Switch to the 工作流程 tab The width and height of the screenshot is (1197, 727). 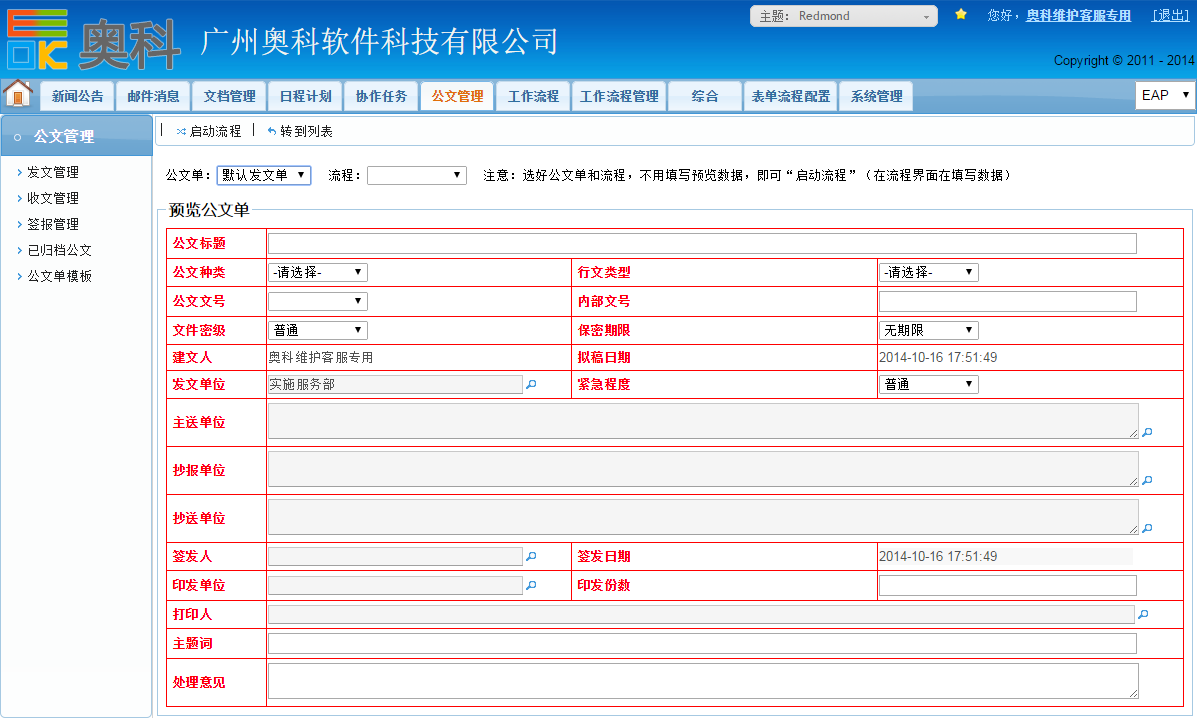[x=533, y=97]
